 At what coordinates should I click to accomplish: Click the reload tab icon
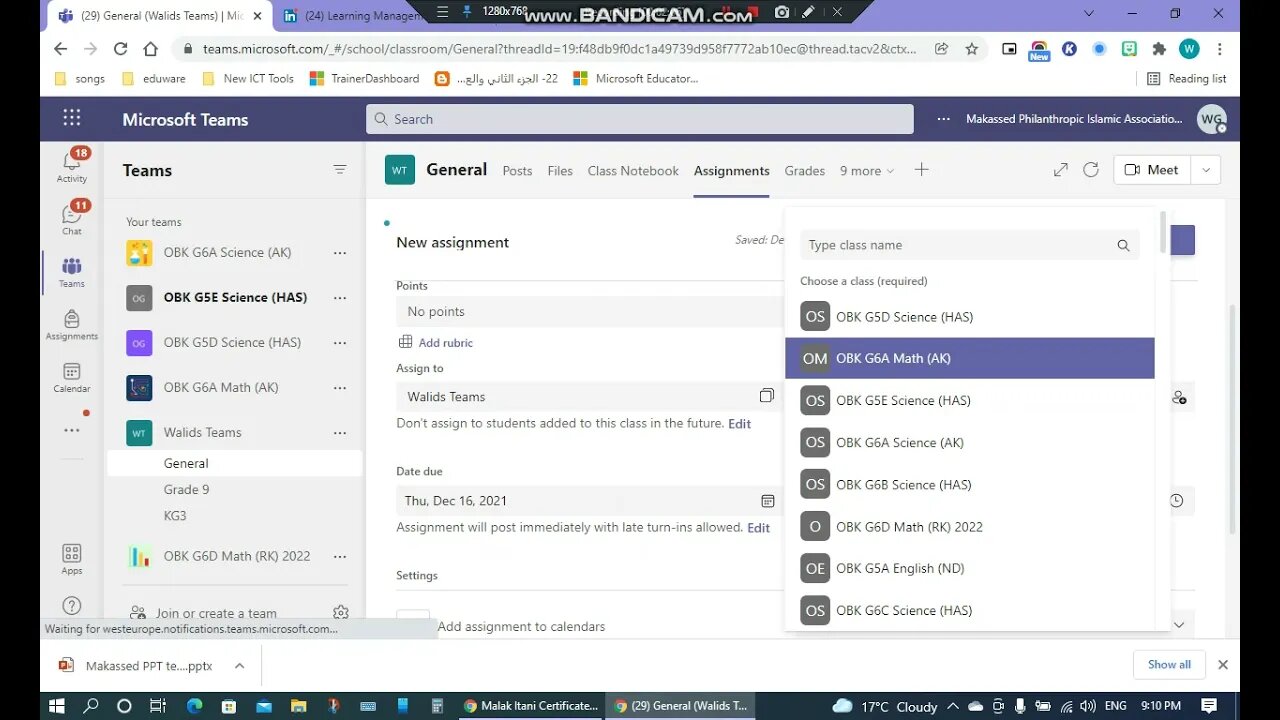1091,170
